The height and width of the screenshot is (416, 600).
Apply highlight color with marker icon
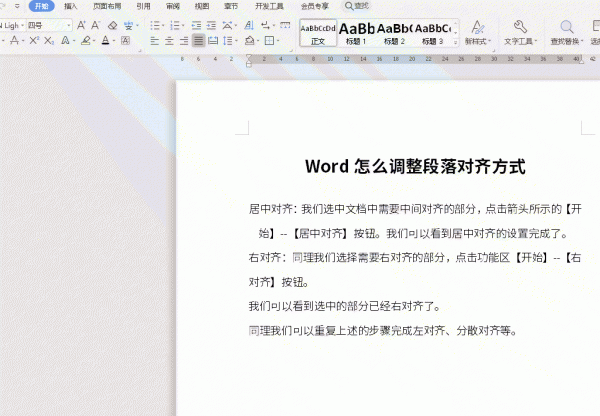[86, 40]
